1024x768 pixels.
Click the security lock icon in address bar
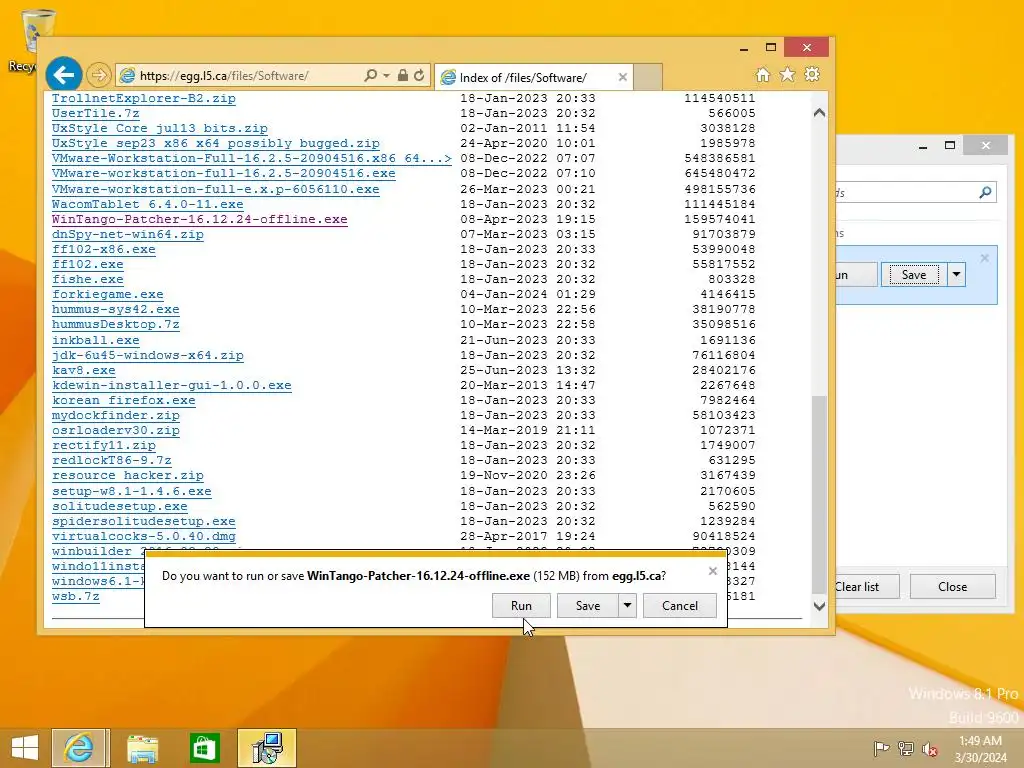[403, 75]
